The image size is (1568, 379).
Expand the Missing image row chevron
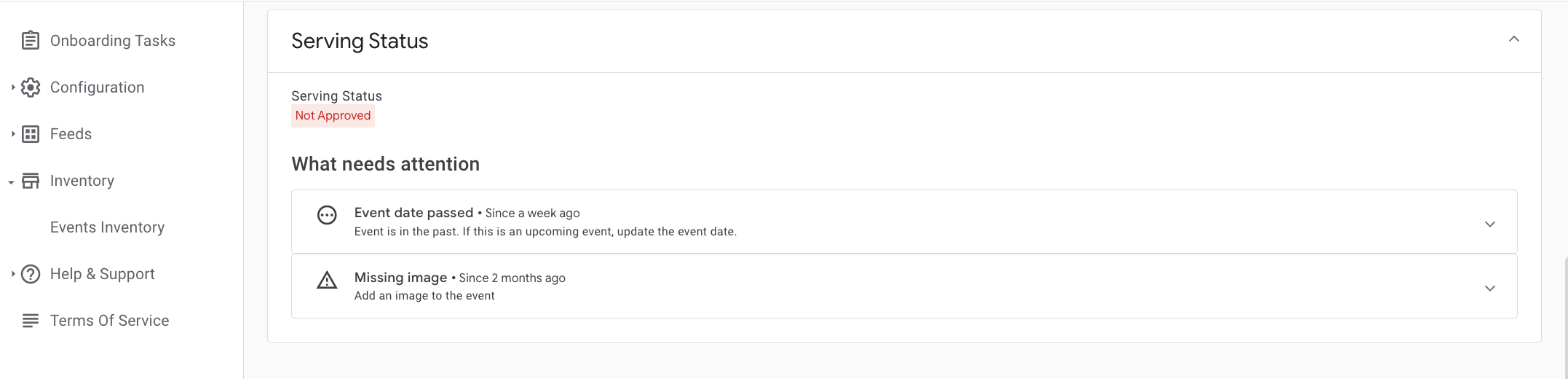coord(1490,288)
